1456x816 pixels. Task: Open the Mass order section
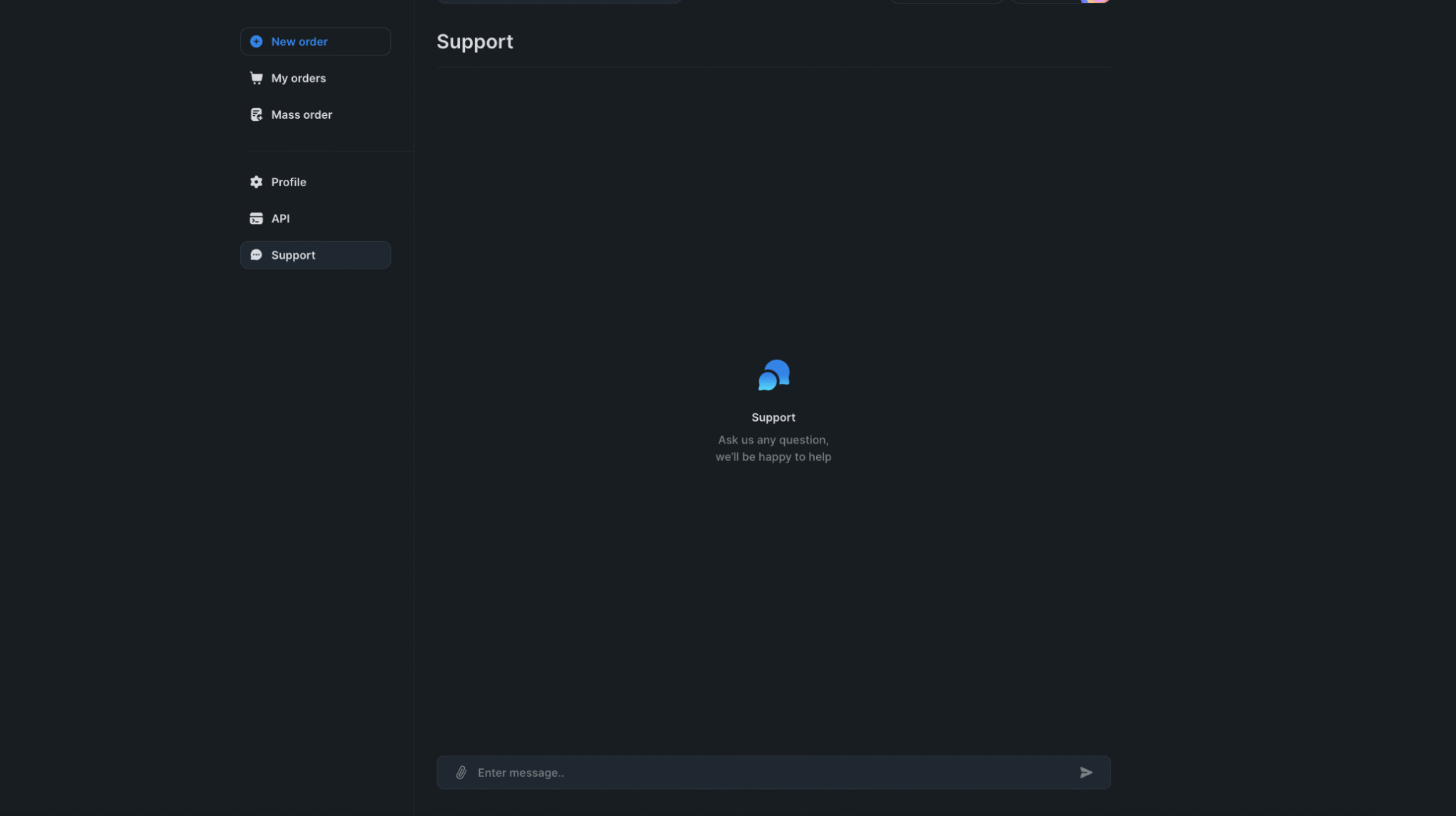point(301,114)
